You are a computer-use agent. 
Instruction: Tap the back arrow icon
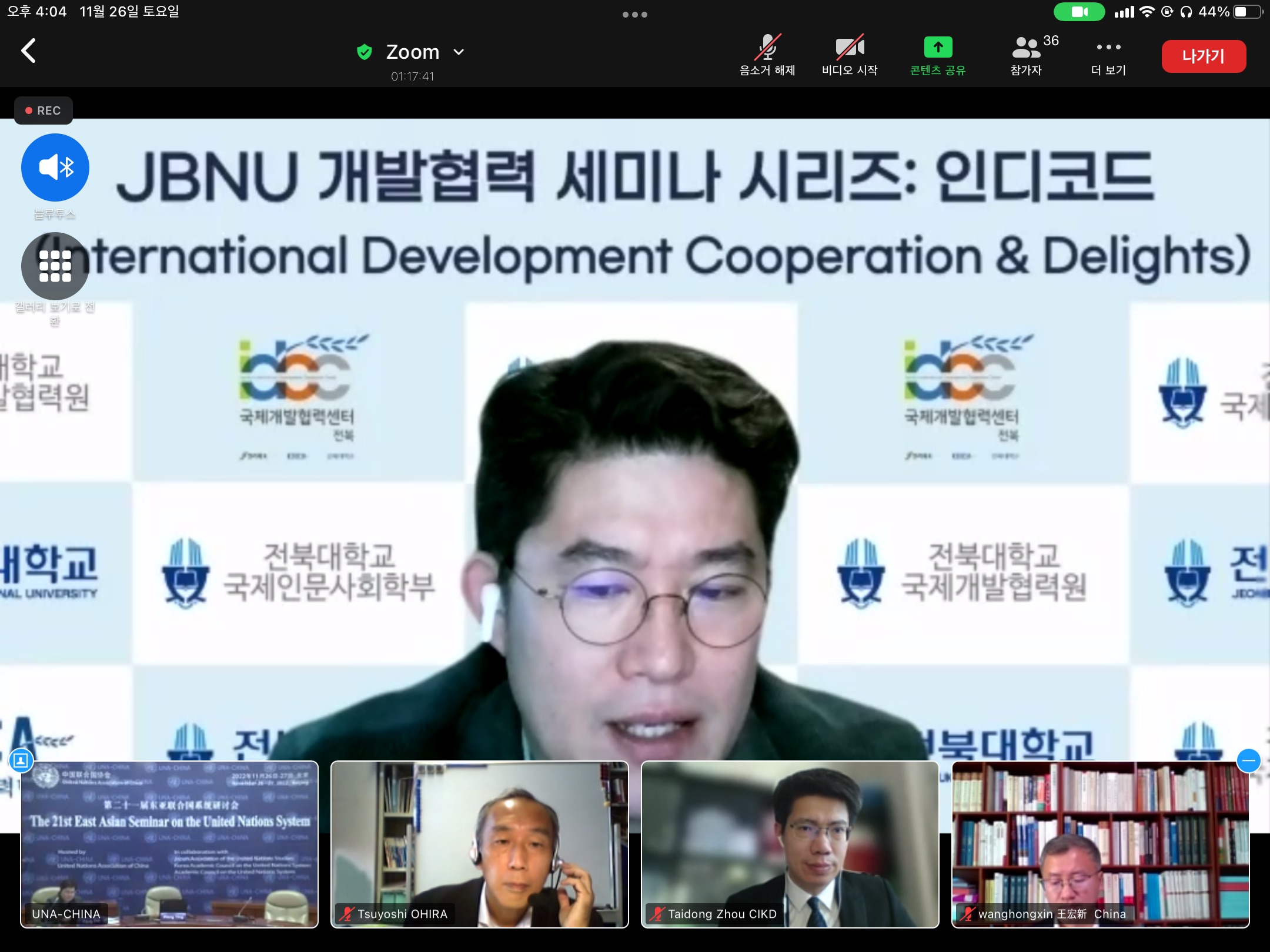click(28, 51)
